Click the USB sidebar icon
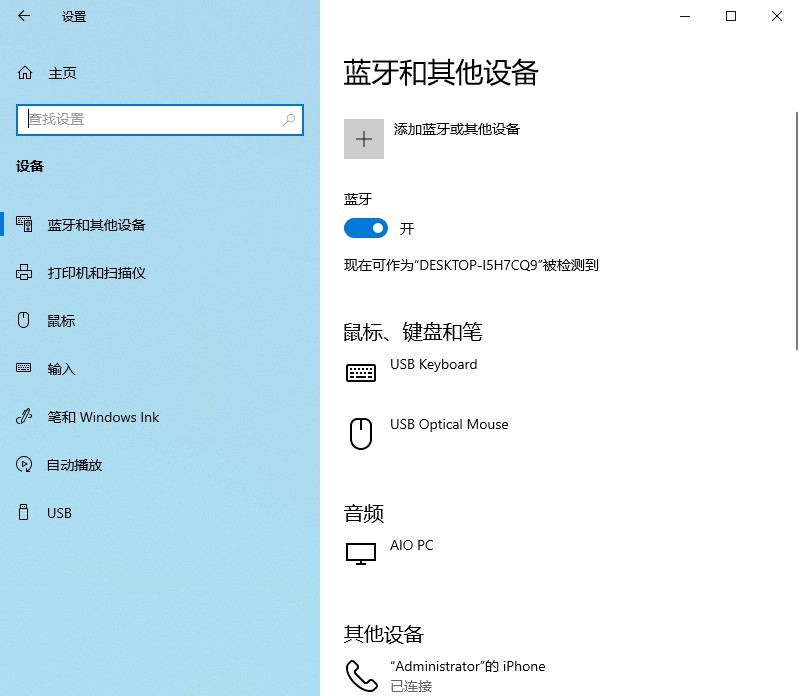 tap(22, 512)
